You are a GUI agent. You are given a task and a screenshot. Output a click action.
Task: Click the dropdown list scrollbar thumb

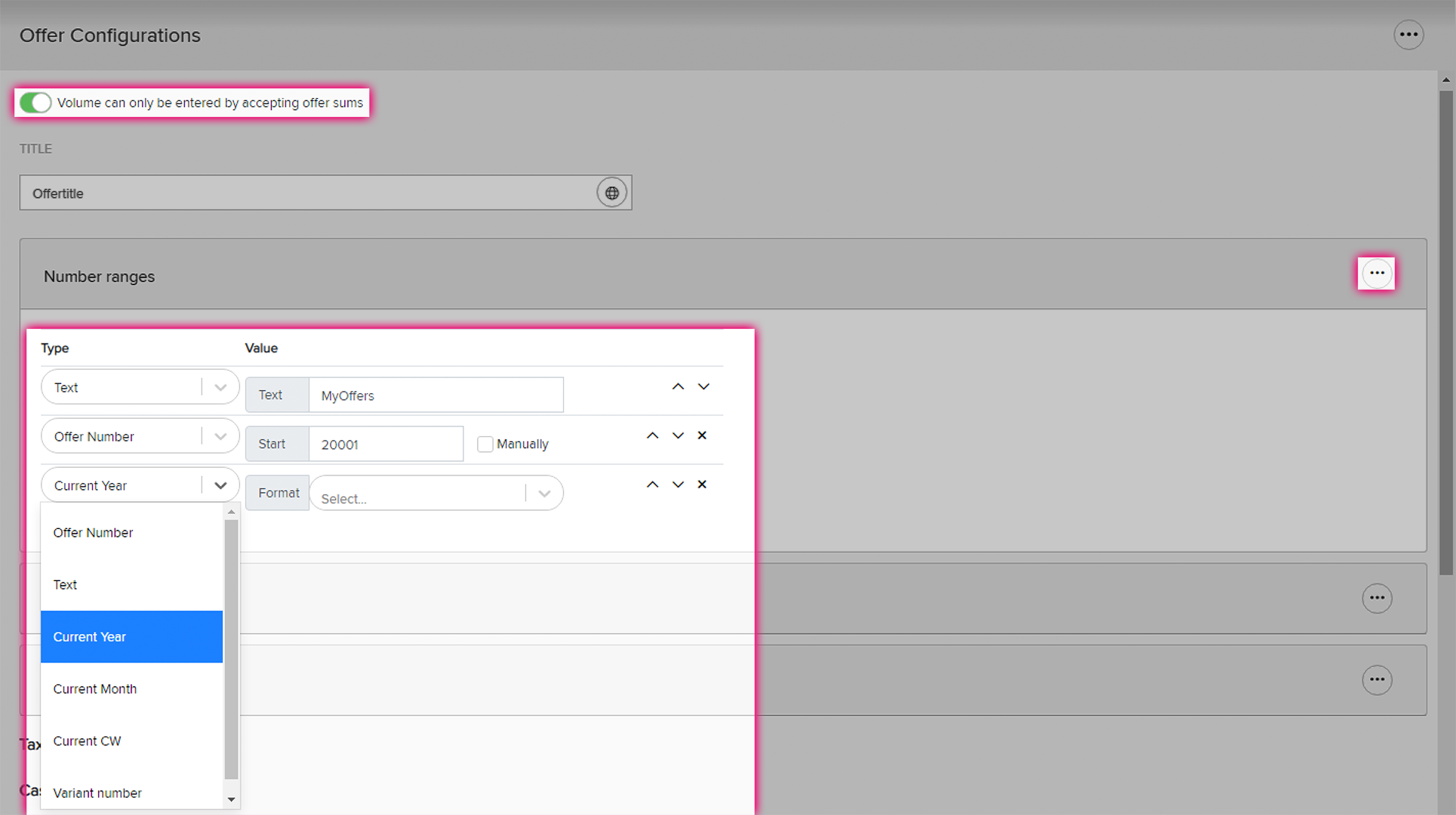(x=232, y=649)
